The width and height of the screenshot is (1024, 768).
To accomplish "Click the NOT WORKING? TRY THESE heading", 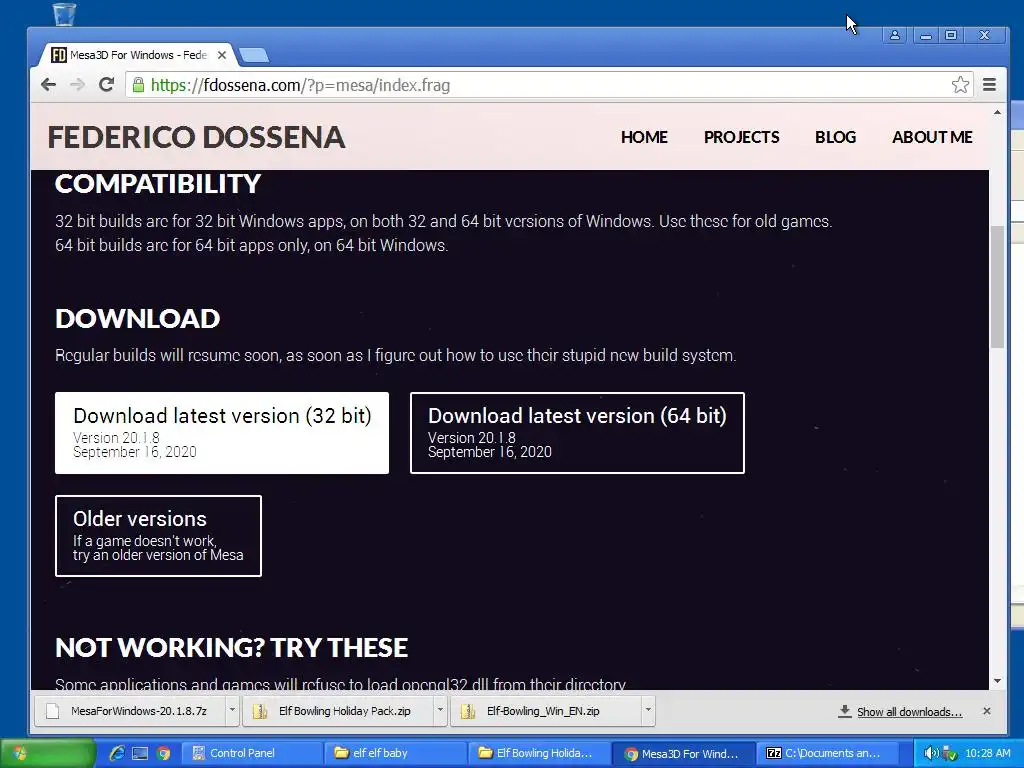I will [232, 648].
